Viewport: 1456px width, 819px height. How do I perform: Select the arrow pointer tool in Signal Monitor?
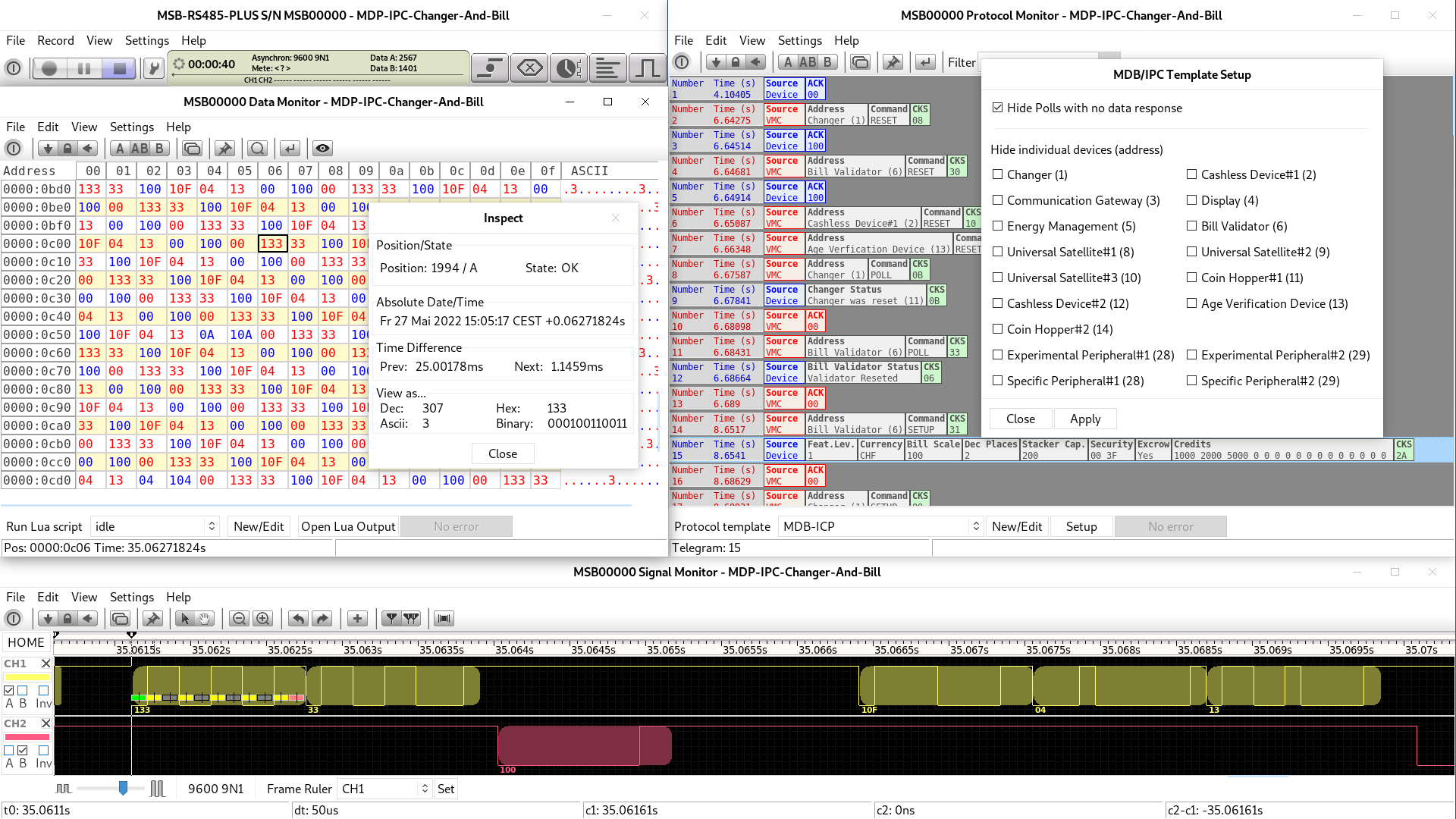tap(184, 619)
